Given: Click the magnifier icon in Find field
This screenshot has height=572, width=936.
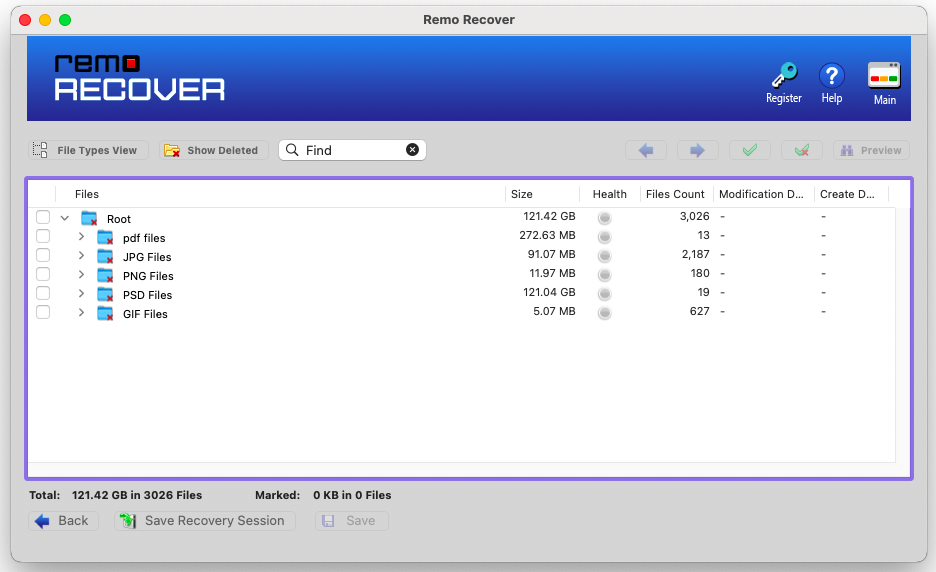Looking at the screenshot, I should (x=292, y=150).
